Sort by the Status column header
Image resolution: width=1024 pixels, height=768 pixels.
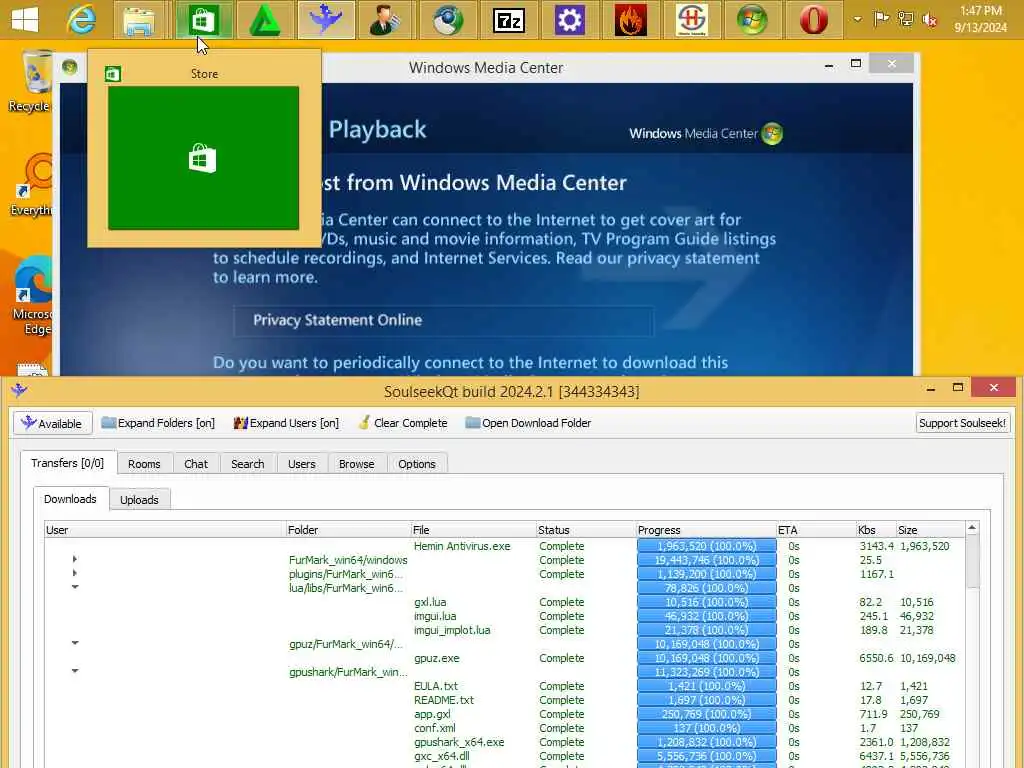tap(586, 530)
